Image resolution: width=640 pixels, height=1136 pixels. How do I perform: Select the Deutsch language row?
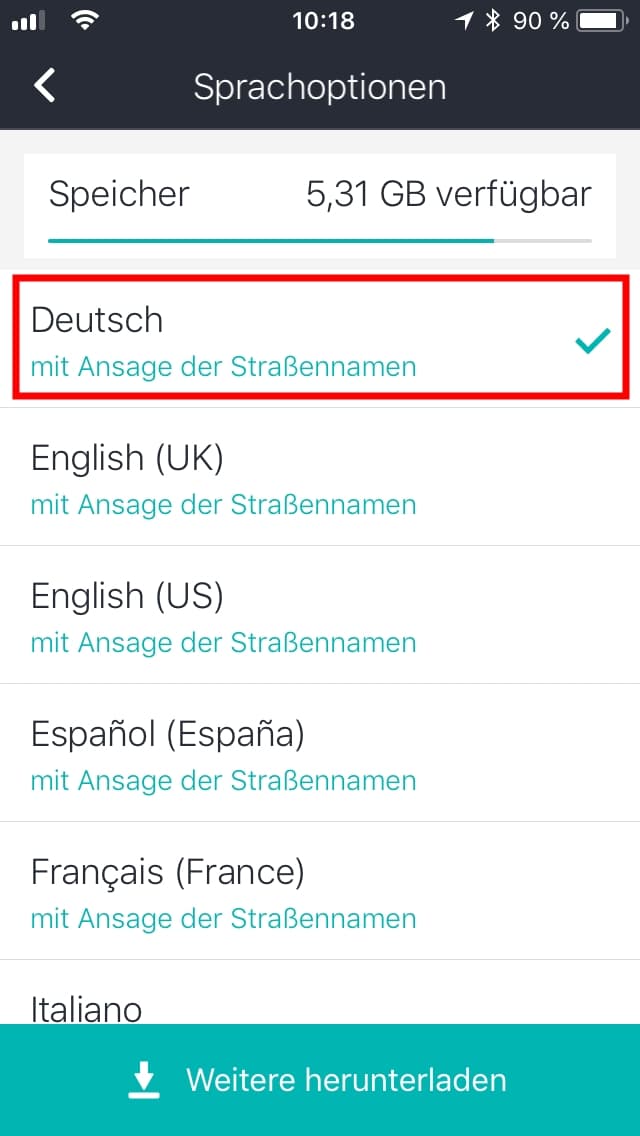click(x=320, y=338)
